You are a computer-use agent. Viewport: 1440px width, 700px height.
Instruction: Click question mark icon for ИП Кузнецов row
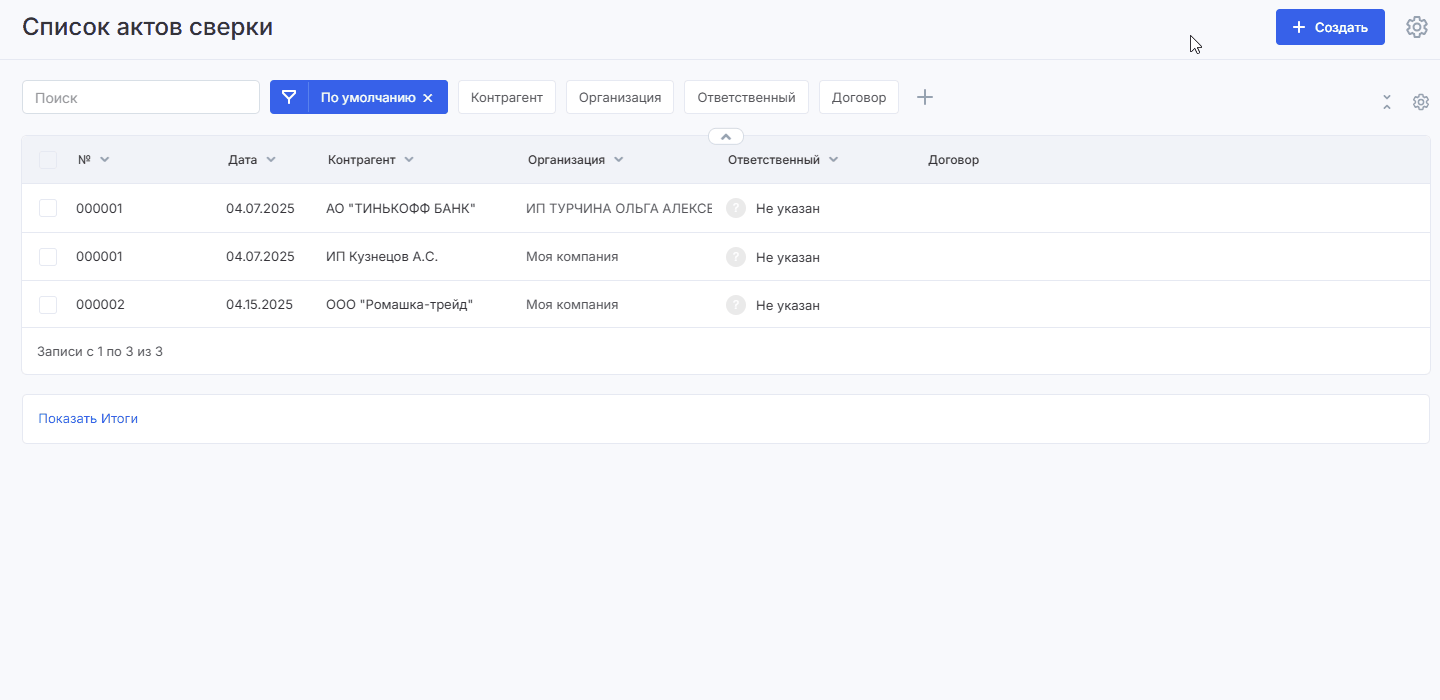click(x=736, y=257)
